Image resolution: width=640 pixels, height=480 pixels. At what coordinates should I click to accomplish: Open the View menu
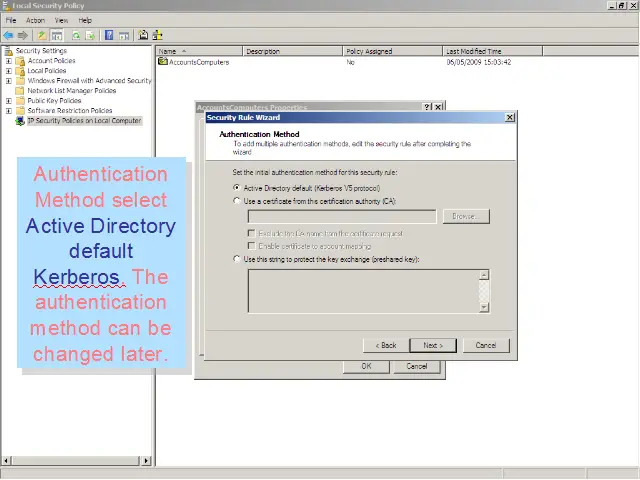[61, 20]
